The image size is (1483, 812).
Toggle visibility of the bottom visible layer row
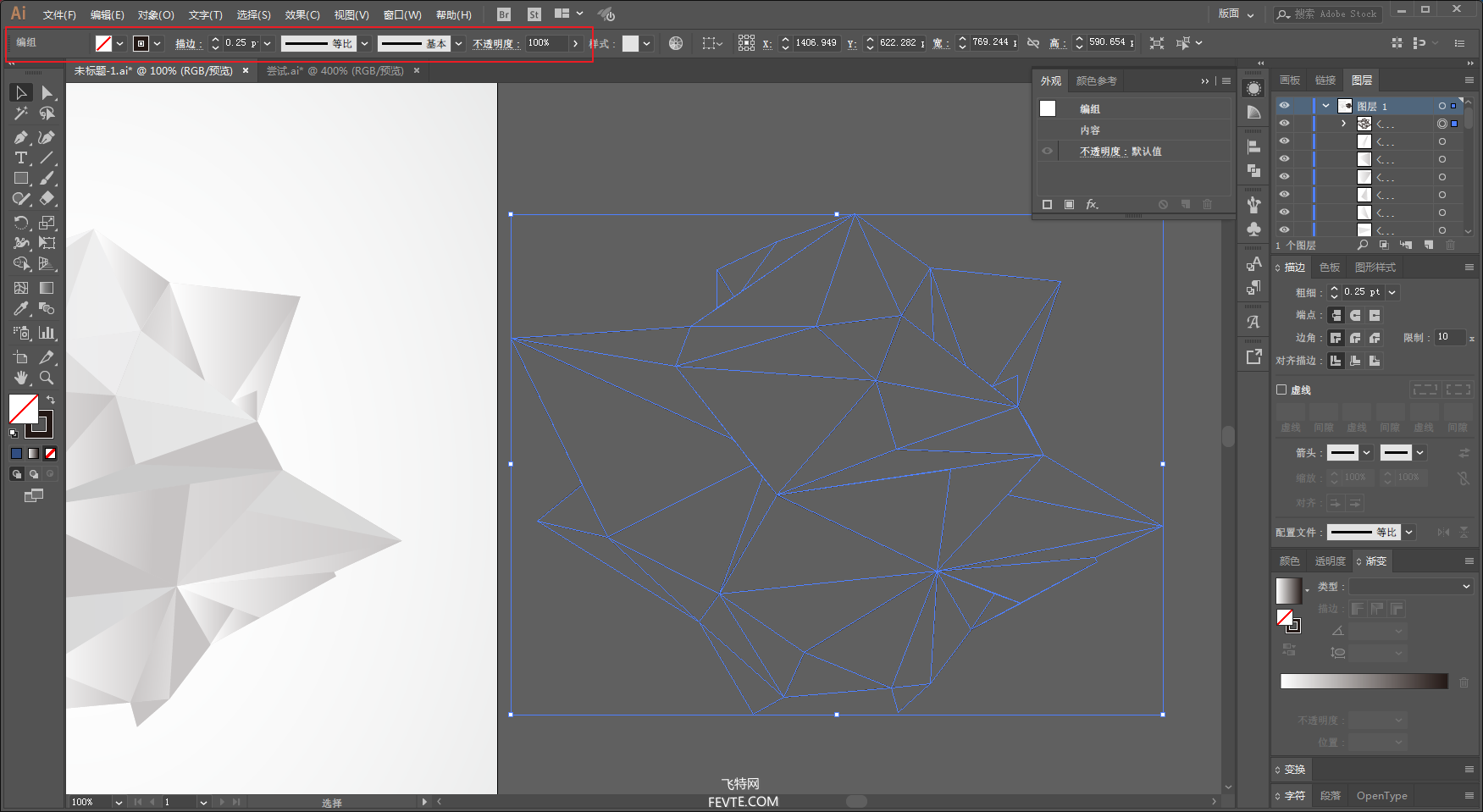(x=1285, y=229)
